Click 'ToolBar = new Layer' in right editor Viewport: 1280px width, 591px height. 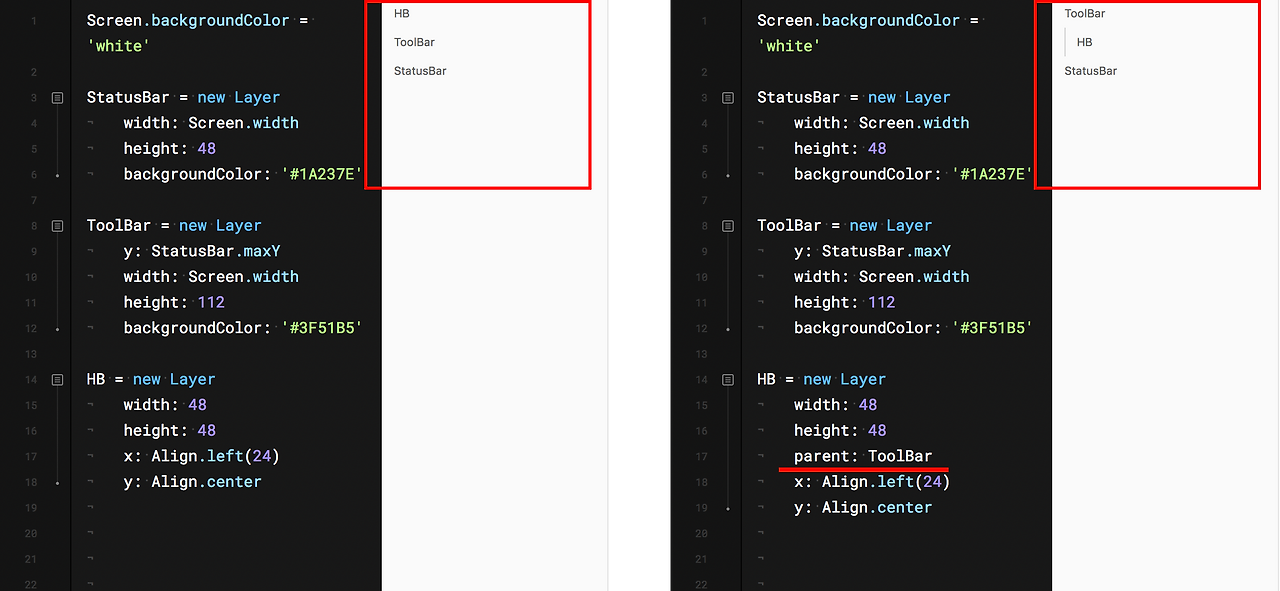coord(845,225)
